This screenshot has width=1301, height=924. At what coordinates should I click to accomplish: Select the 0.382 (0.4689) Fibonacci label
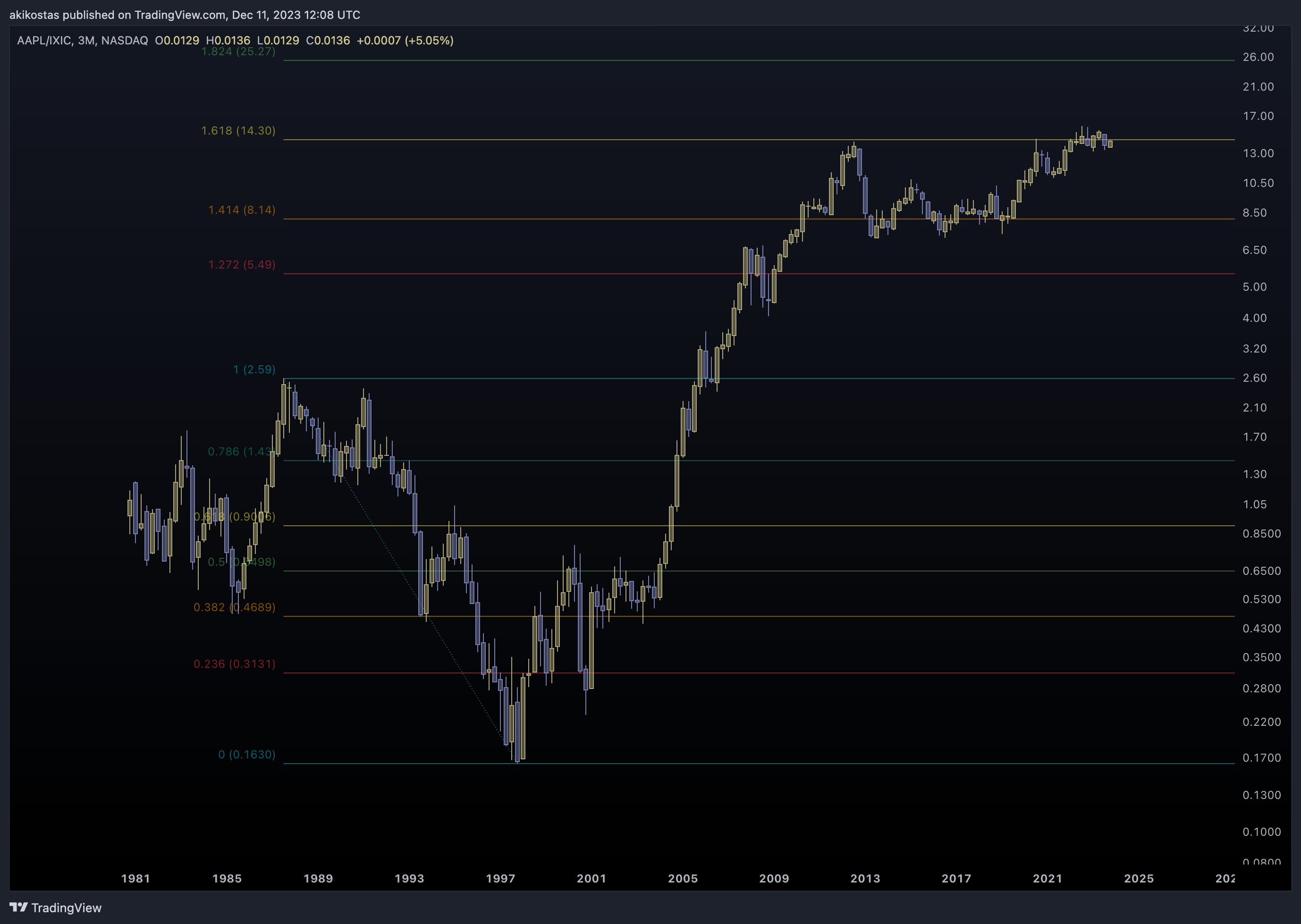[235, 607]
